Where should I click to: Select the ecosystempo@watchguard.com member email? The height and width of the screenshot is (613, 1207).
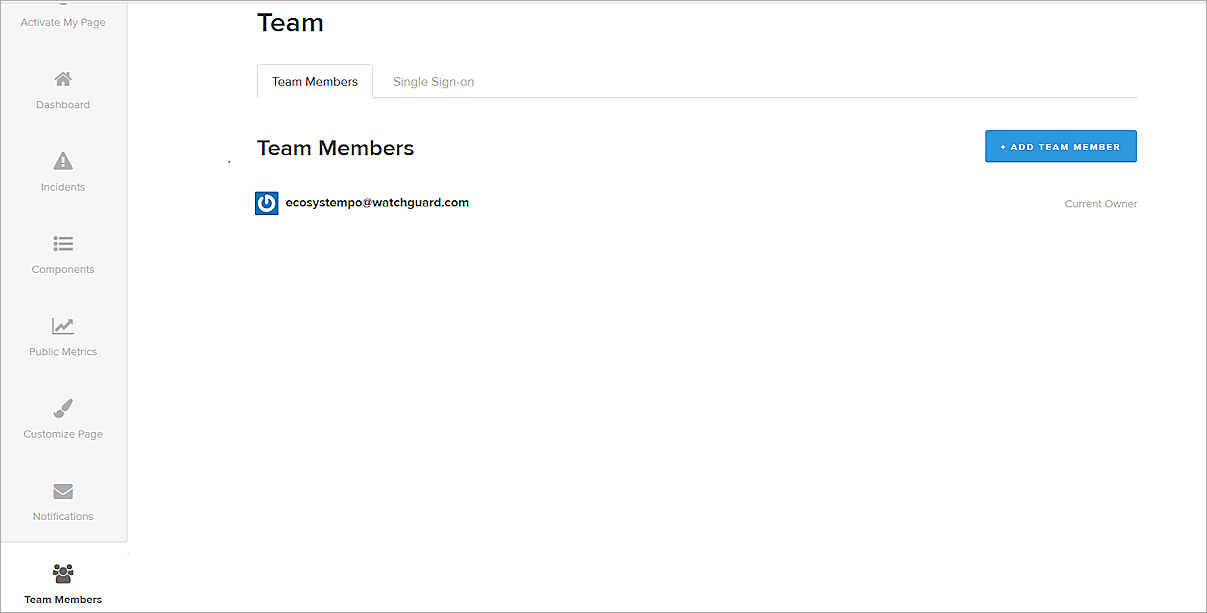point(377,202)
